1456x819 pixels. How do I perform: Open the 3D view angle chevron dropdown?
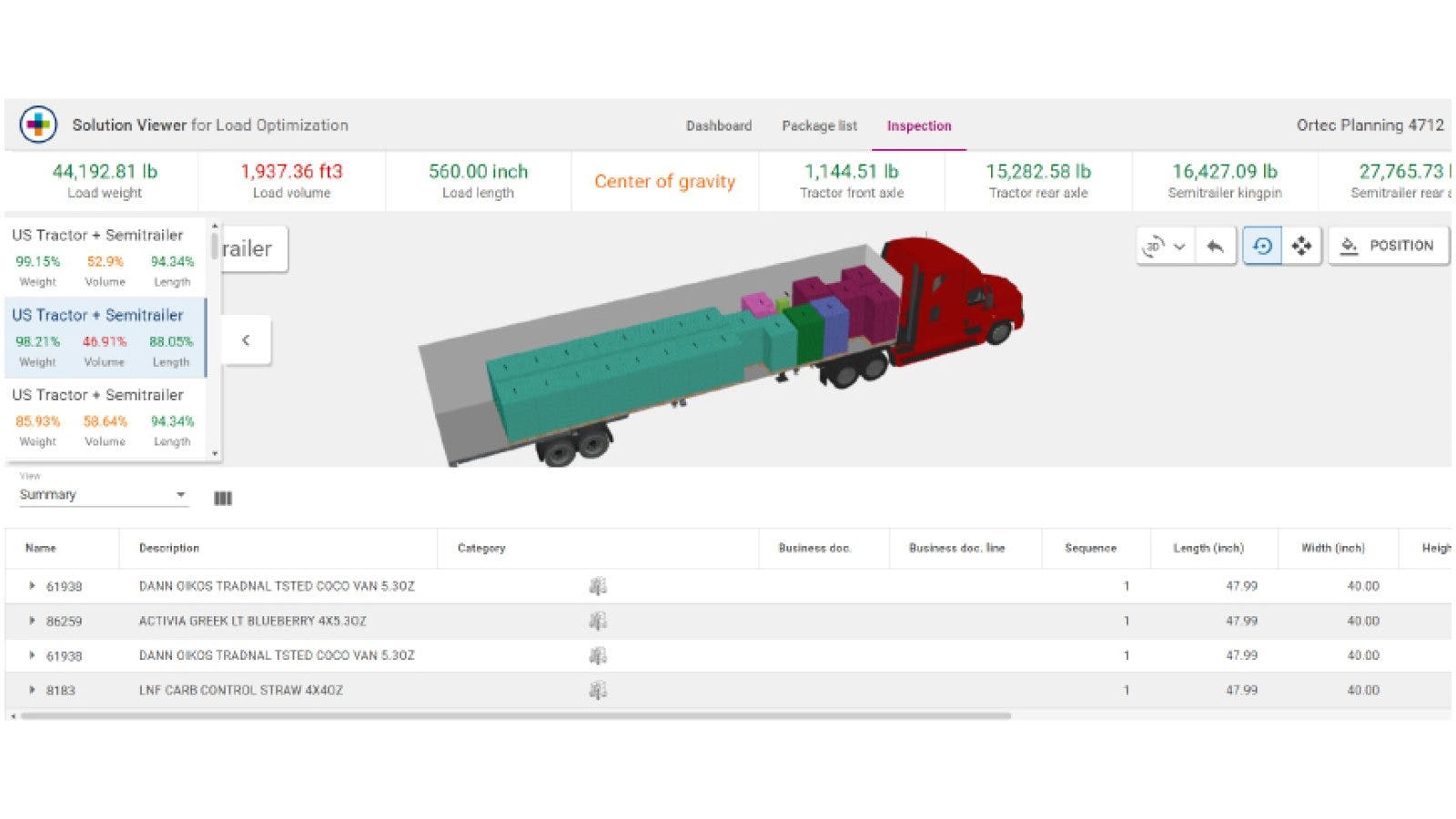coord(1180,246)
